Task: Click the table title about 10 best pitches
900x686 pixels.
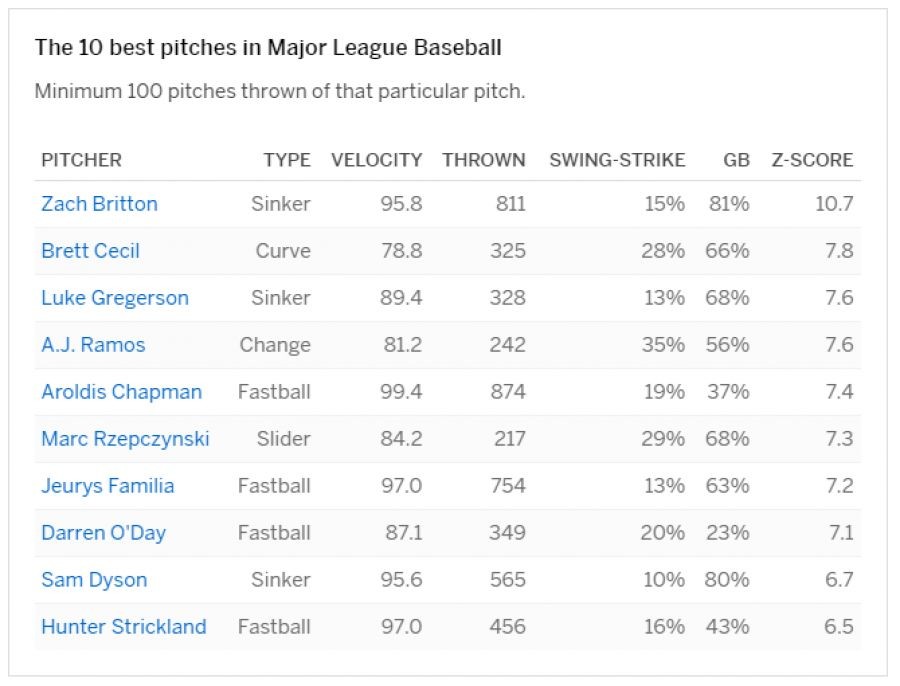Action: (x=268, y=47)
